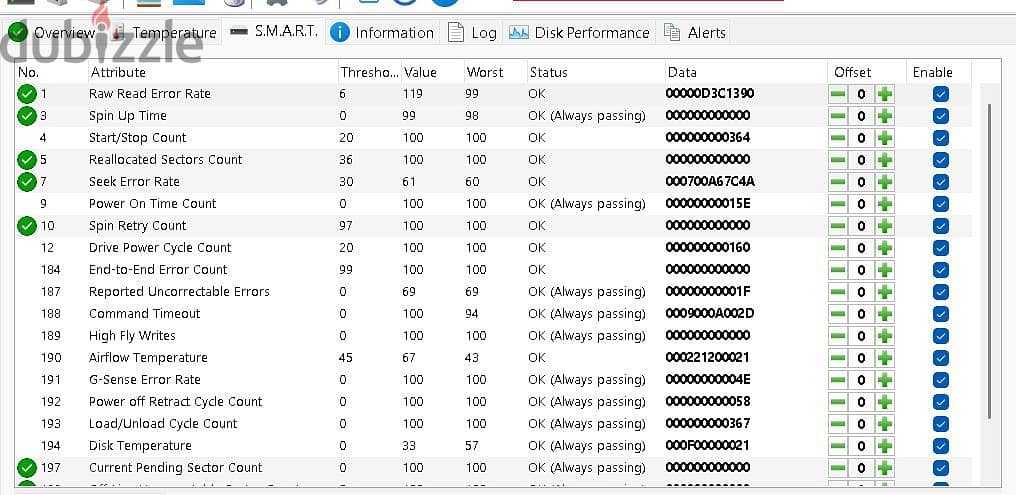Viewport: 1016px width, 495px height.
Task: Click green status check for Seek Error Rate
Action: pyautogui.click(x=27, y=182)
